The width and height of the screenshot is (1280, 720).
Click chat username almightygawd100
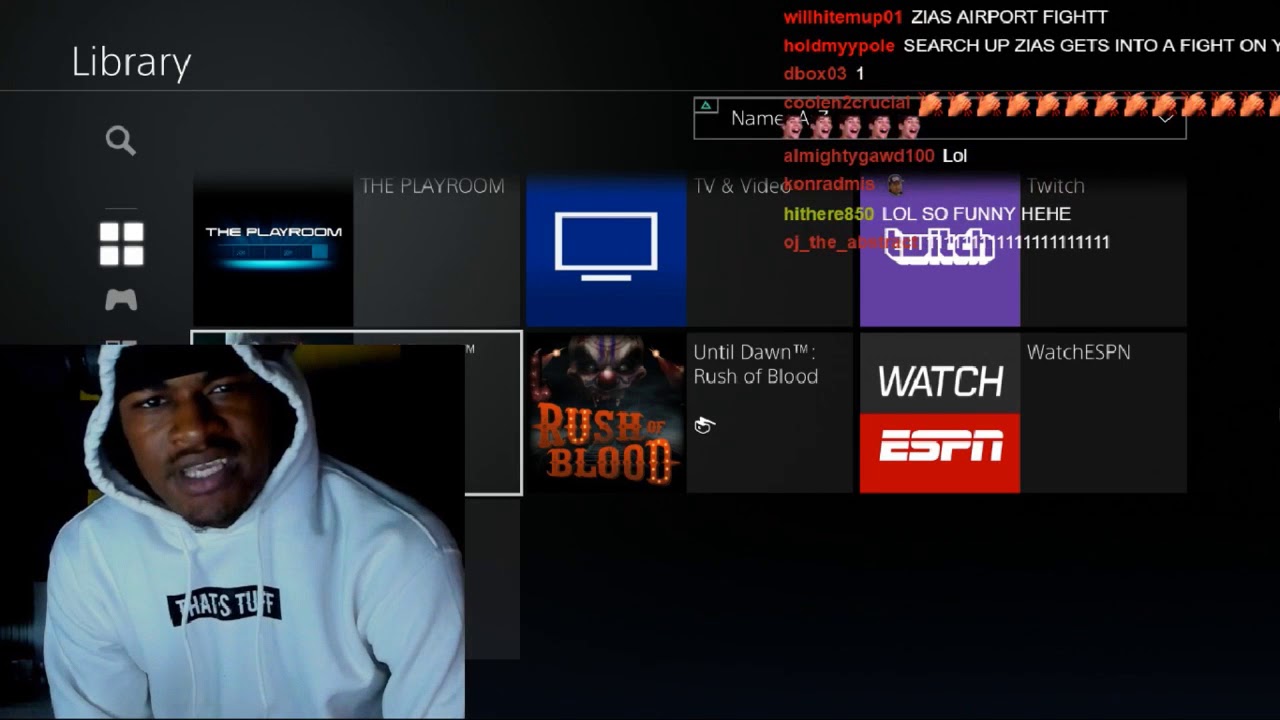coord(859,155)
